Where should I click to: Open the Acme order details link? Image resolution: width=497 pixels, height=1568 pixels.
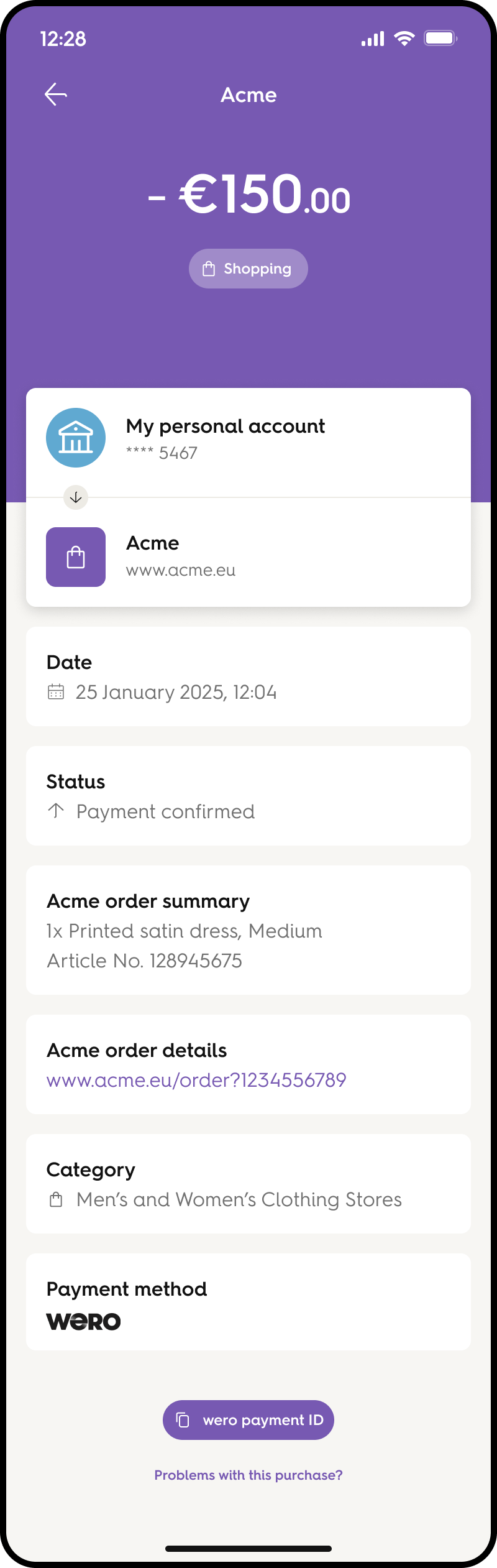(x=196, y=1080)
